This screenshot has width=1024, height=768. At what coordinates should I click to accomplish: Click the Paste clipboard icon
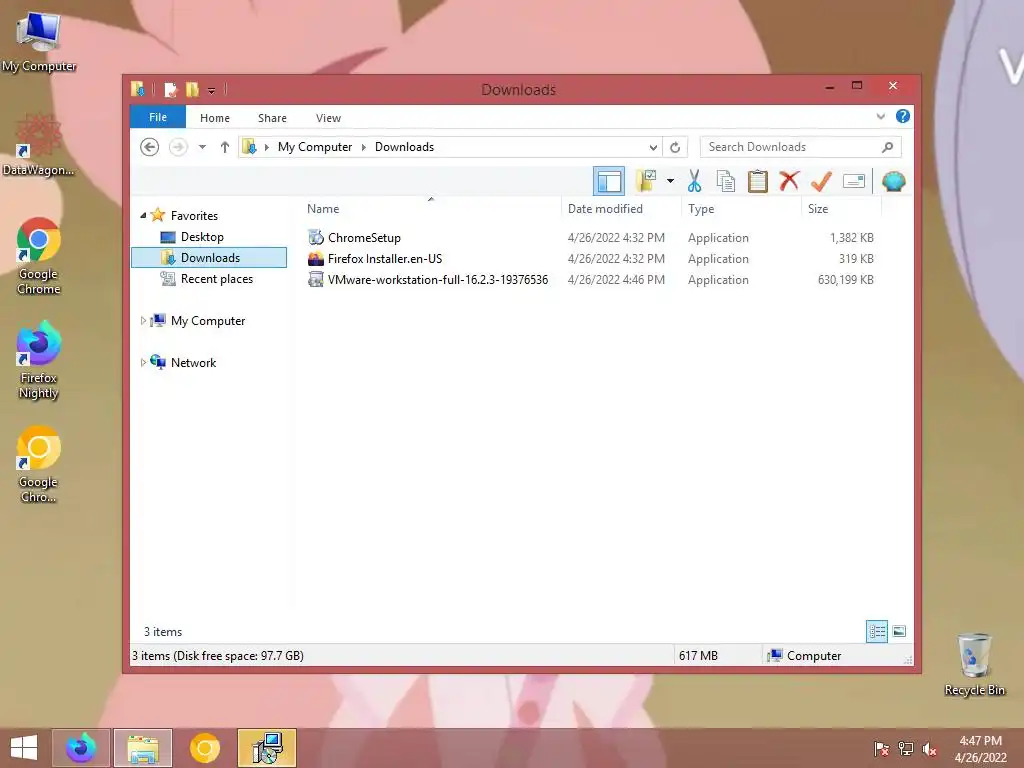pos(758,181)
